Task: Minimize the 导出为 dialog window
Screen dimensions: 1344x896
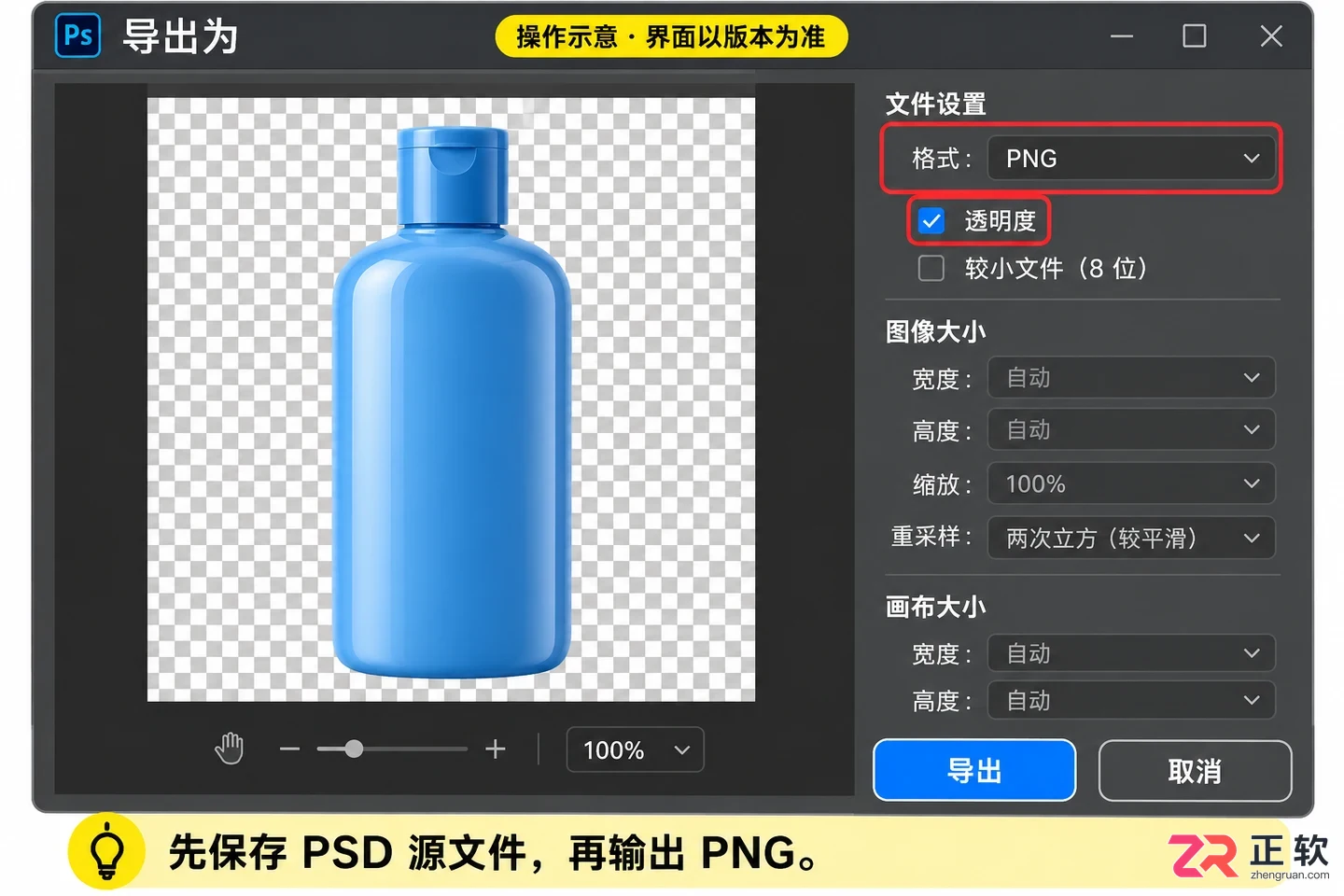Action: coord(1122,36)
